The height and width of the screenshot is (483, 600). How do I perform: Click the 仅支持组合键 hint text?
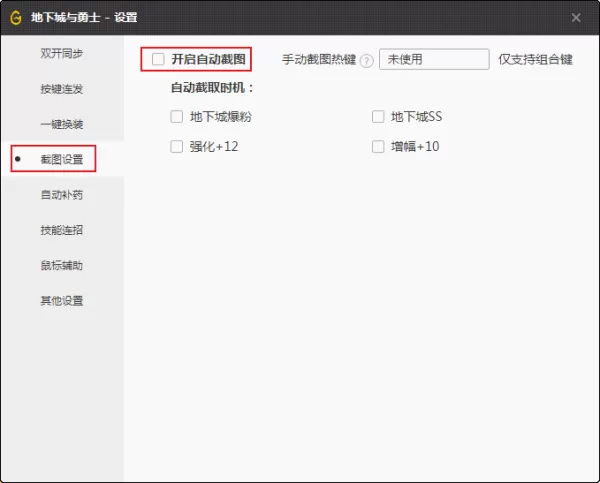click(535, 59)
